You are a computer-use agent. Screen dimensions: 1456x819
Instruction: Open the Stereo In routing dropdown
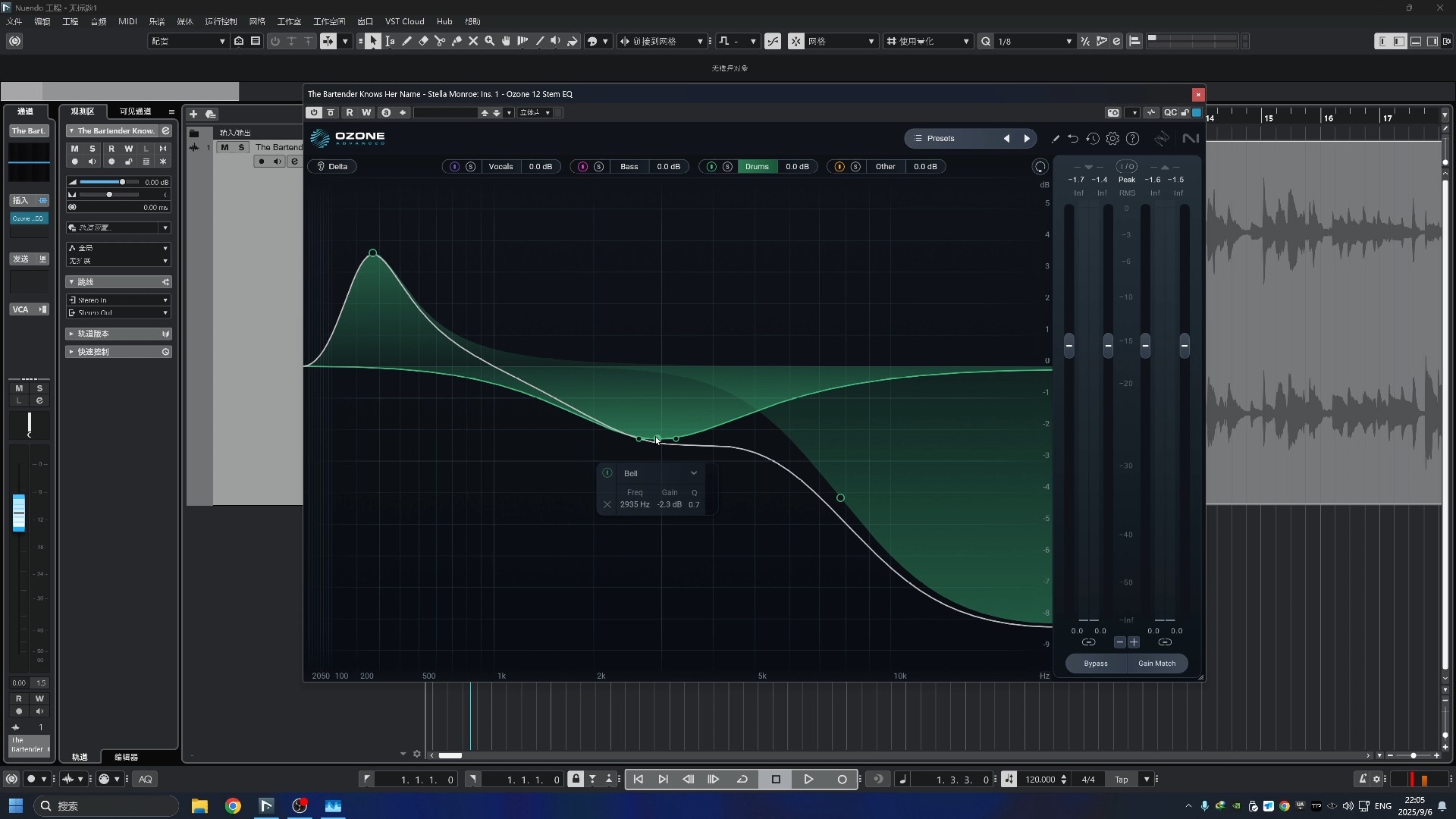(118, 300)
